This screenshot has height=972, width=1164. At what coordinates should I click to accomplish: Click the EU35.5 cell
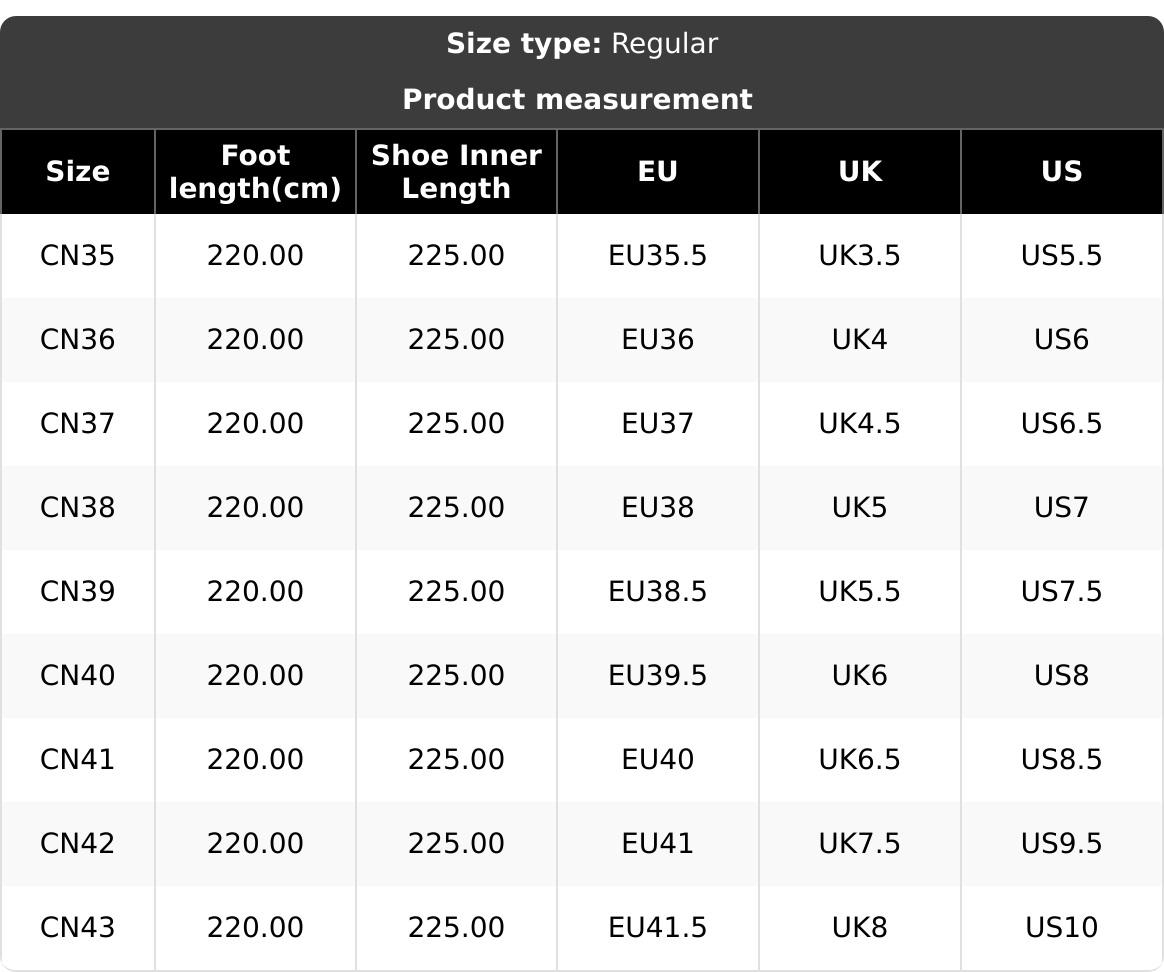(657, 256)
